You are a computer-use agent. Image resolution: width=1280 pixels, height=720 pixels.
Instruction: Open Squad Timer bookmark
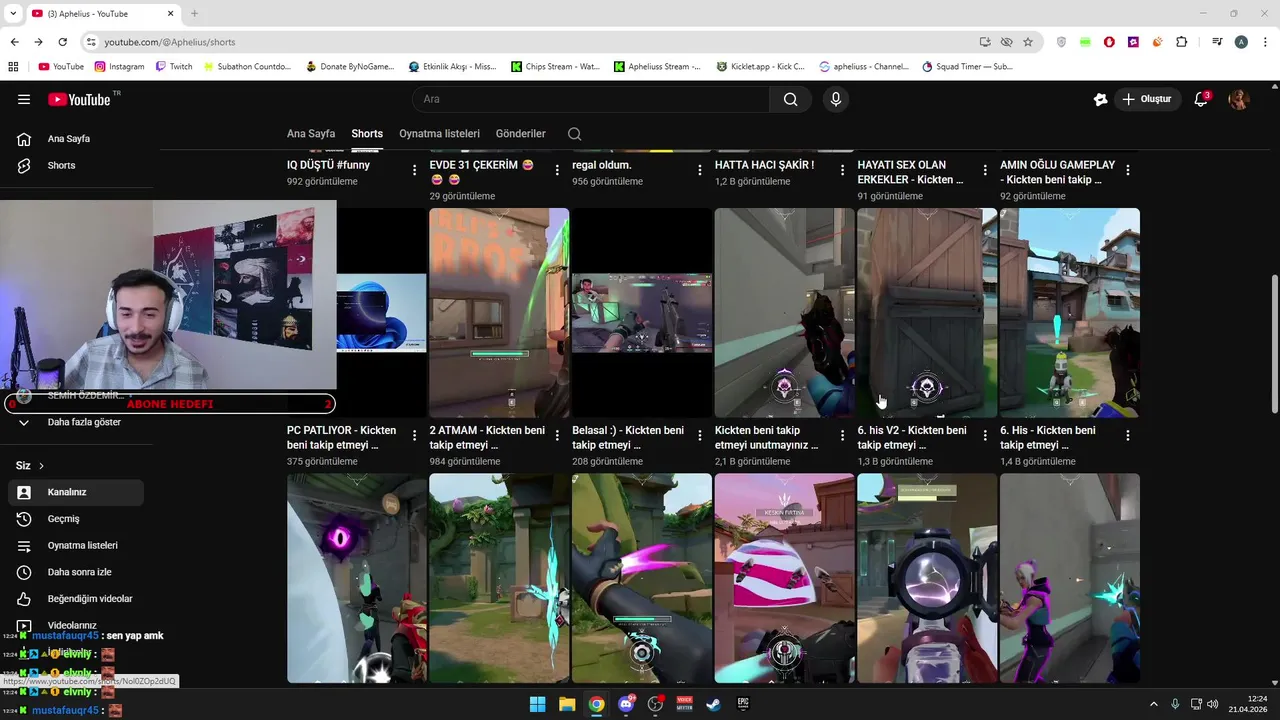point(967,67)
